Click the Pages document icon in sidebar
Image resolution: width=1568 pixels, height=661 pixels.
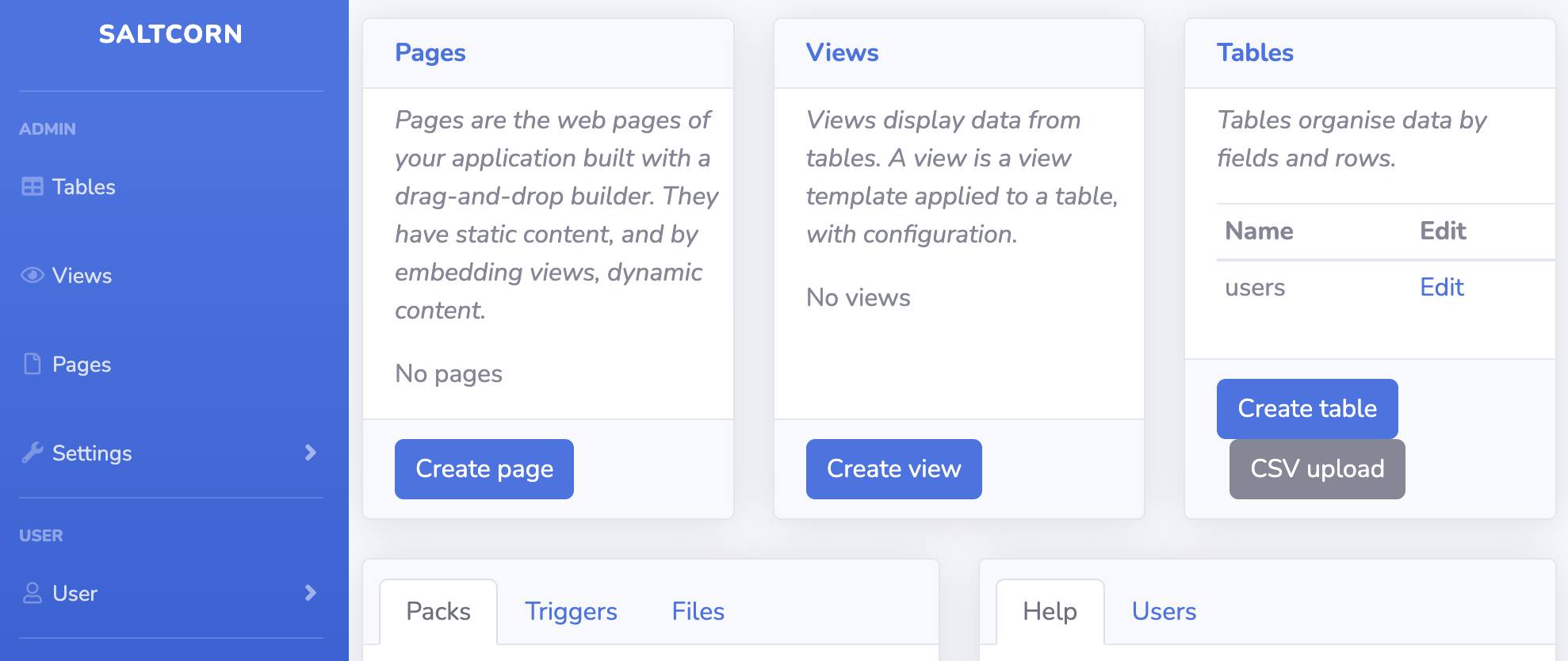click(x=33, y=365)
